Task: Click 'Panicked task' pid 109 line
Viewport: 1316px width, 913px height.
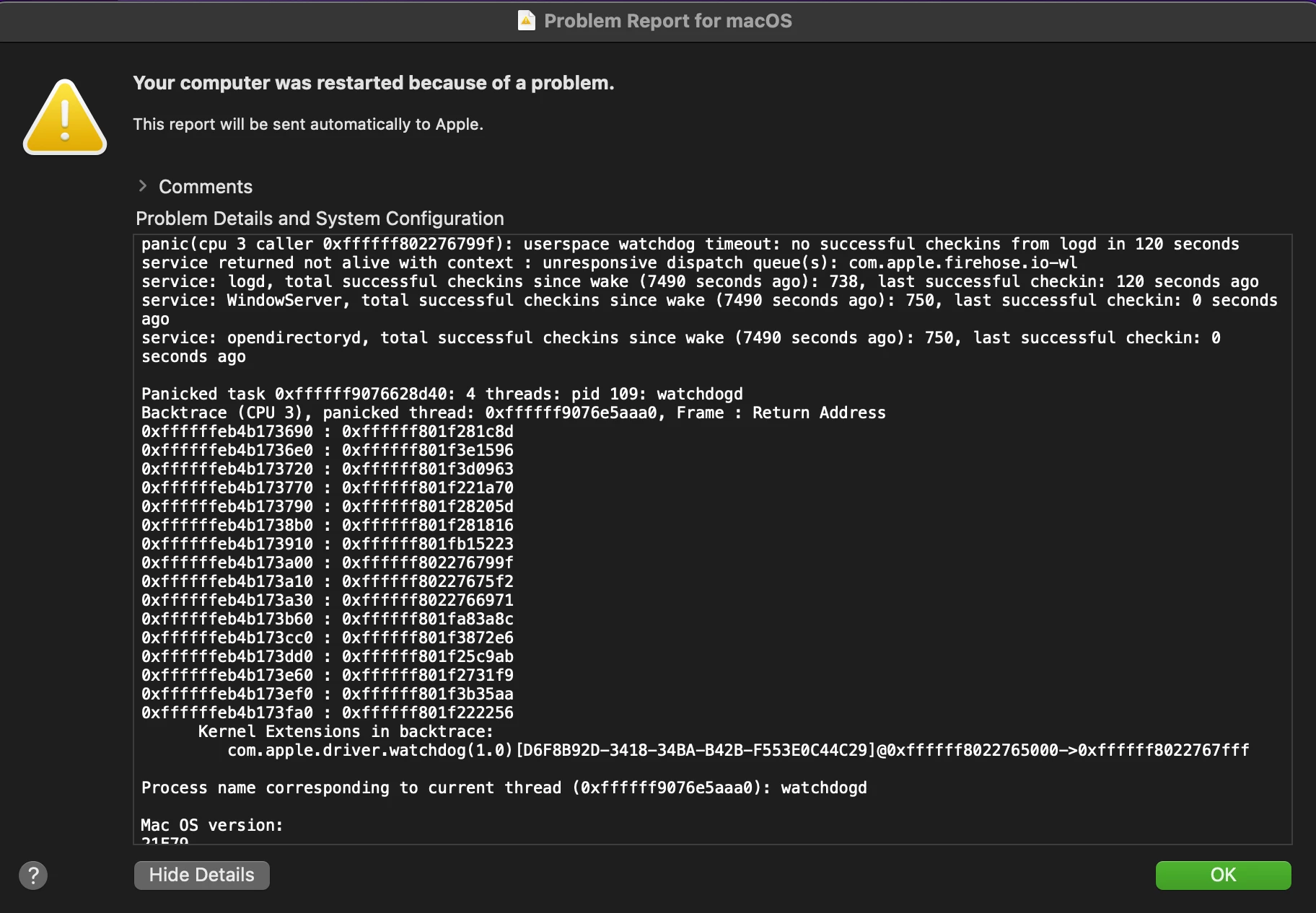Action: tap(442, 394)
